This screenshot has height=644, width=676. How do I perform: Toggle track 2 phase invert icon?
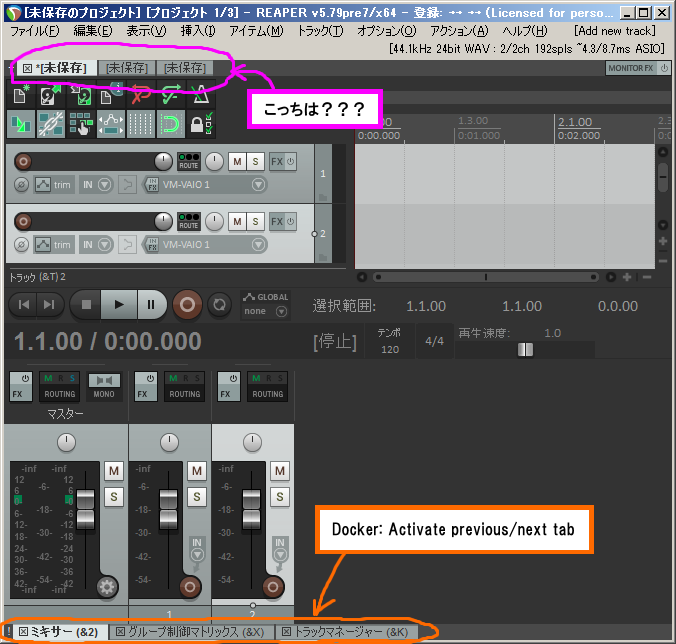click(21, 245)
